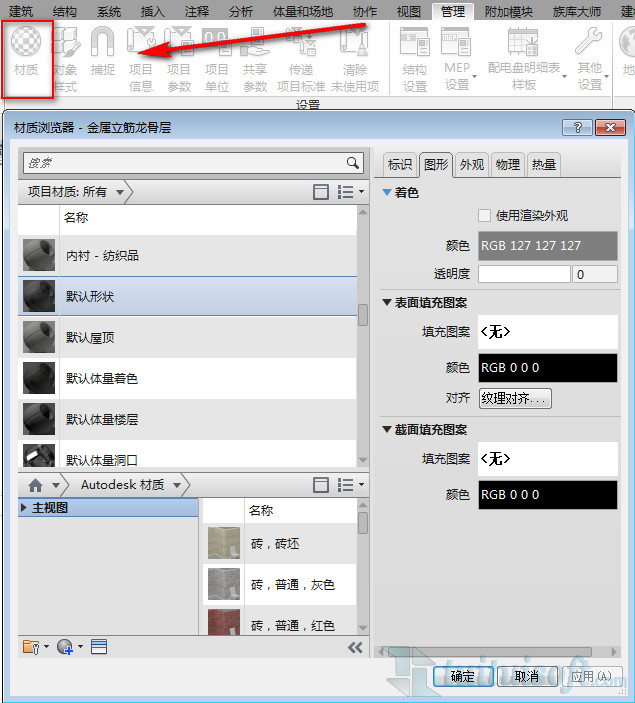This screenshot has width=635, height=703.
Task: Collapse the 着色 section
Action: [x=387, y=192]
